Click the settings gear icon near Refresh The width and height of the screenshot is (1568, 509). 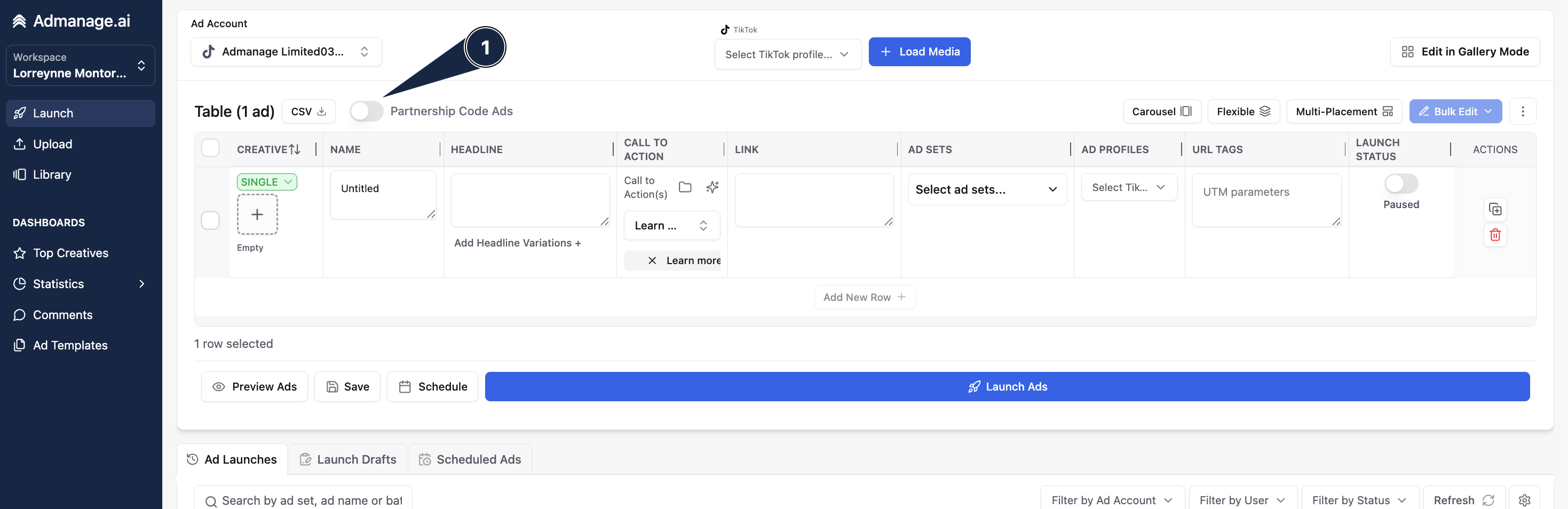(x=1524, y=500)
